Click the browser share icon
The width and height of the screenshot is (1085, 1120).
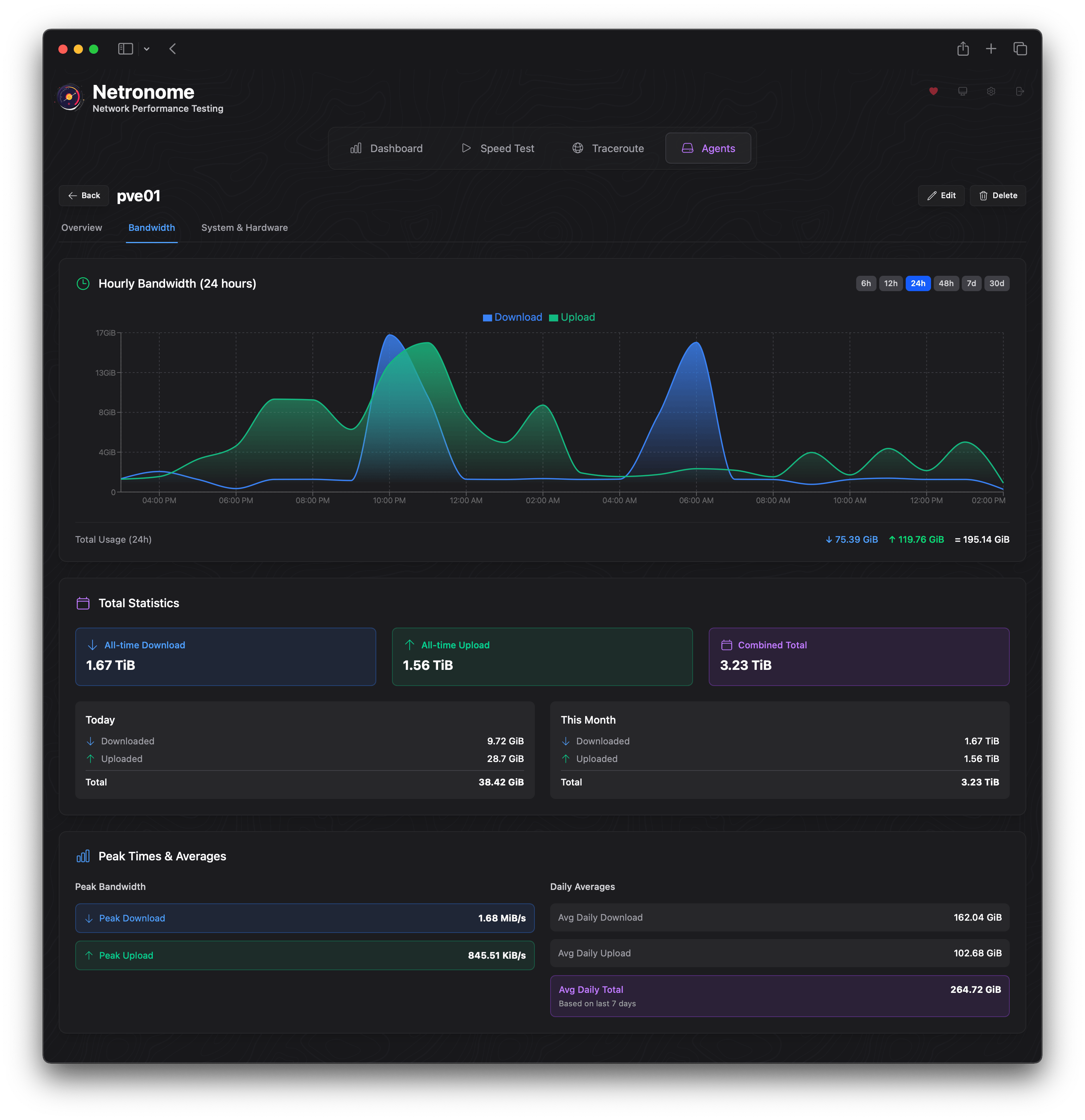[x=963, y=48]
